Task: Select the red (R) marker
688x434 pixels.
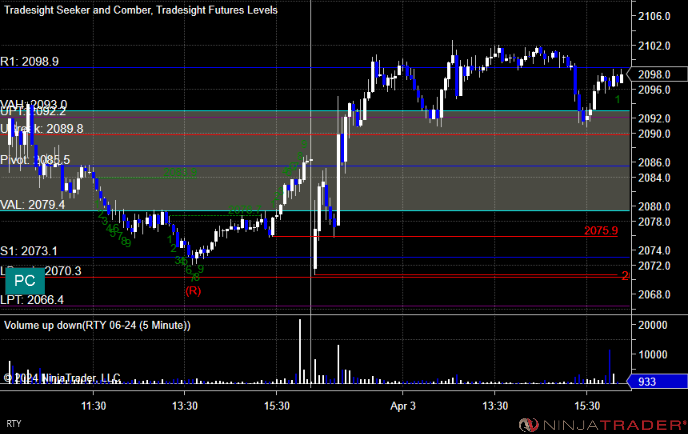Action: click(193, 291)
